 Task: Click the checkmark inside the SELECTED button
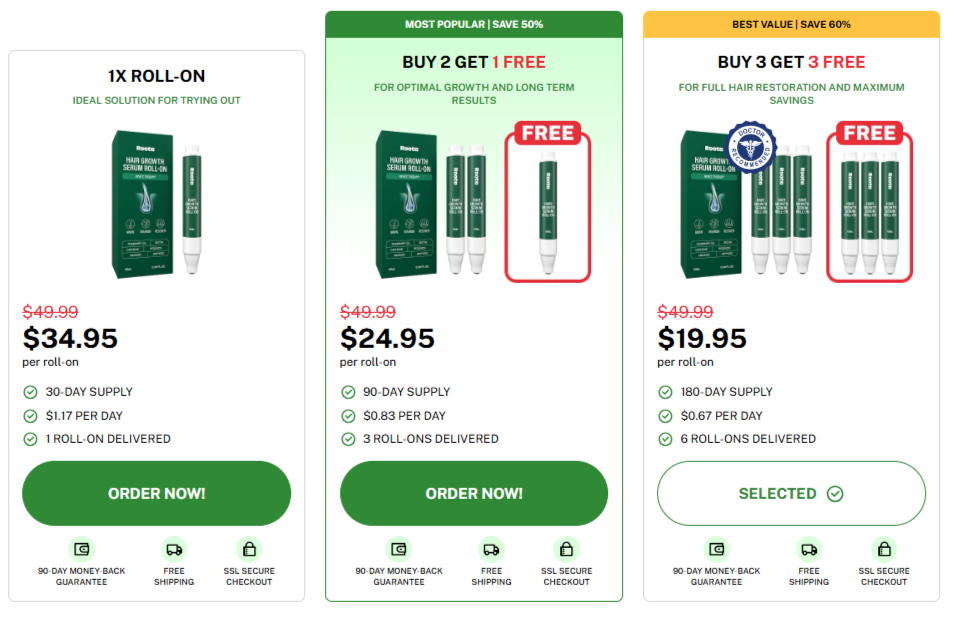833,493
